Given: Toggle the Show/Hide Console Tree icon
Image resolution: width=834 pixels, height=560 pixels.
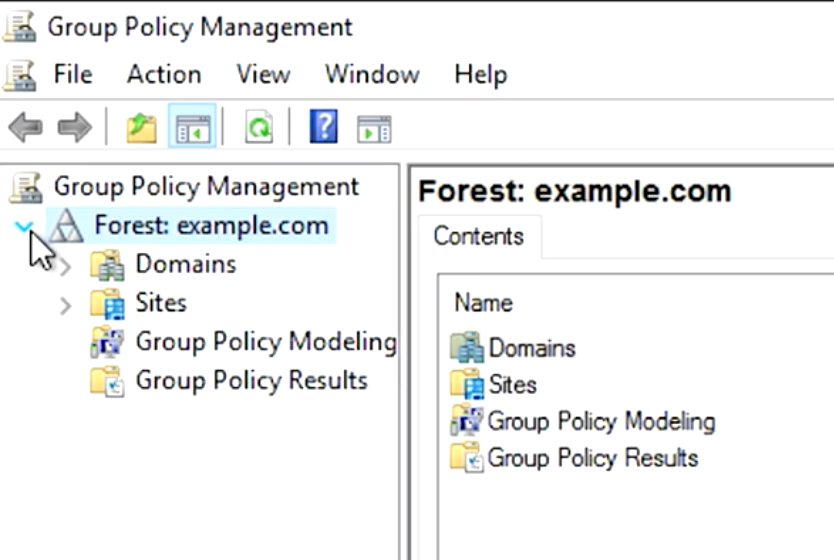Looking at the screenshot, I should click(x=192, y=128).
